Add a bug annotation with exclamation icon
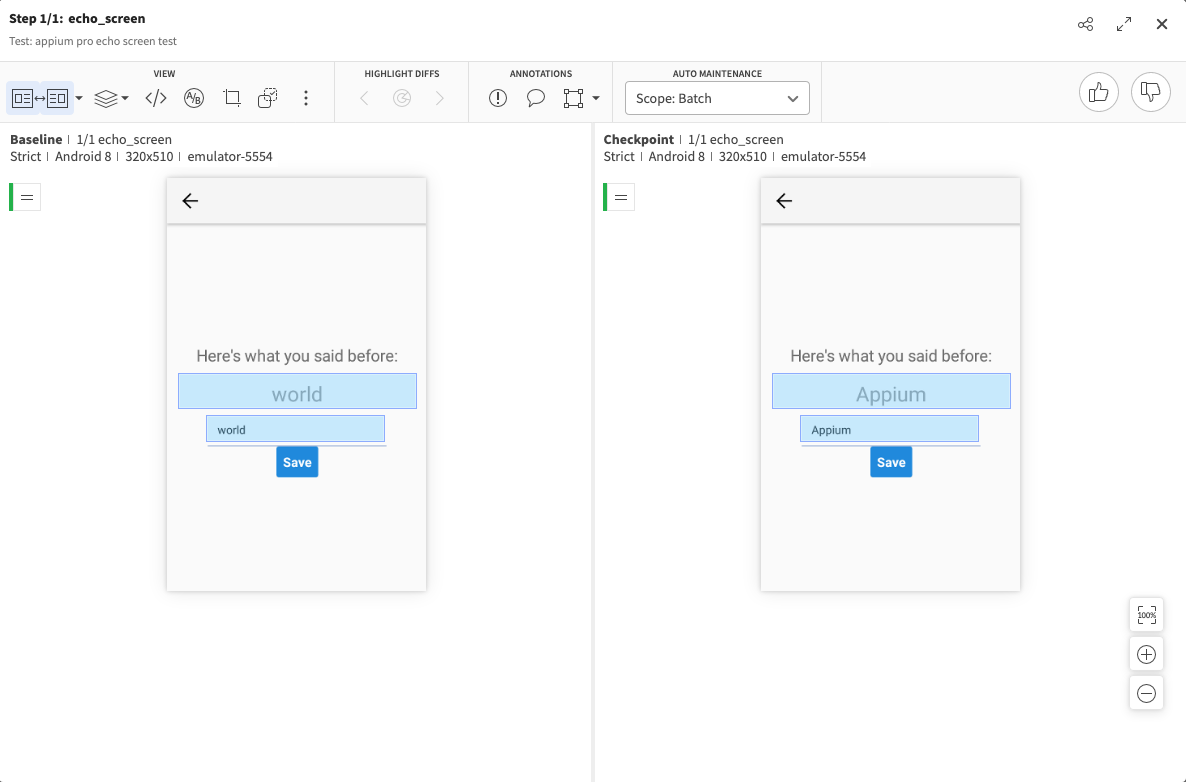This screenshot has width=1186, height=782. (498, 98)
